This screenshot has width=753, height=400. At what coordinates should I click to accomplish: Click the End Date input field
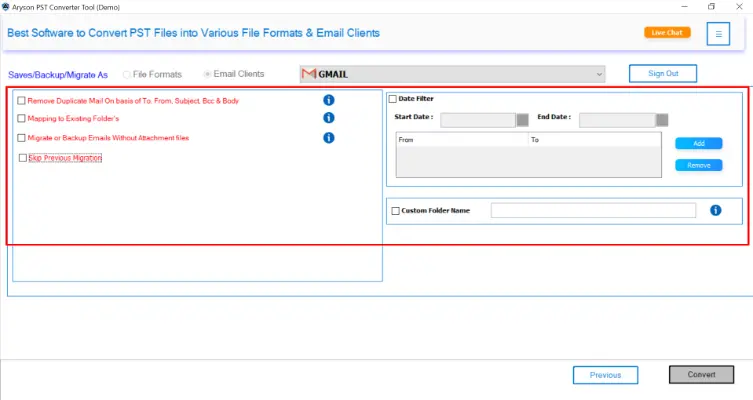617,120
